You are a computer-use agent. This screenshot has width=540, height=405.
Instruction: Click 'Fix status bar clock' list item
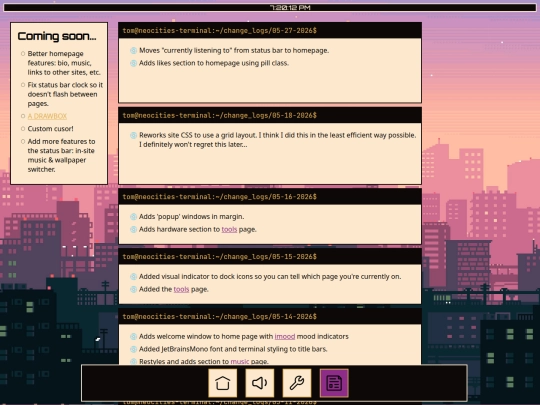[65, 94]
